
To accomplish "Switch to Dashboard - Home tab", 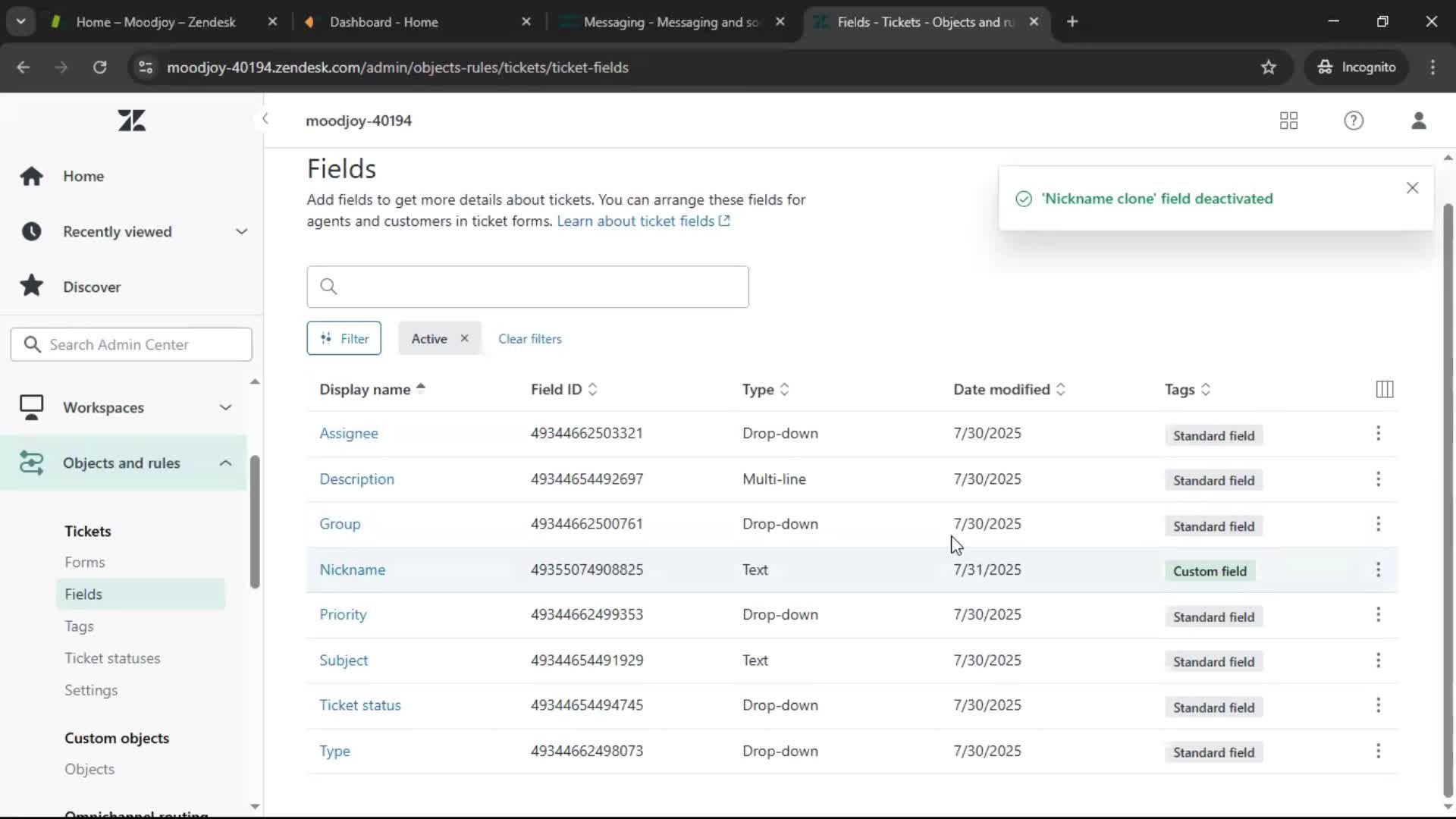I will [384, 22].
